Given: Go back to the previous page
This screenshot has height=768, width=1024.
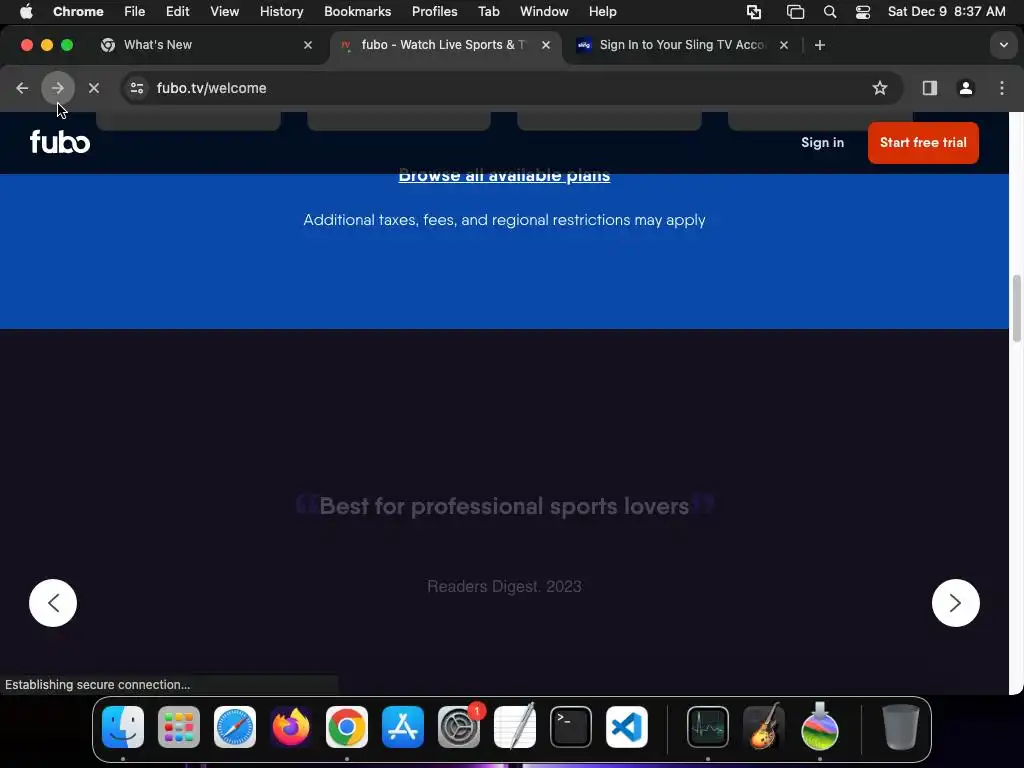Looking at the screenshot, I should (x=22, y=88).
